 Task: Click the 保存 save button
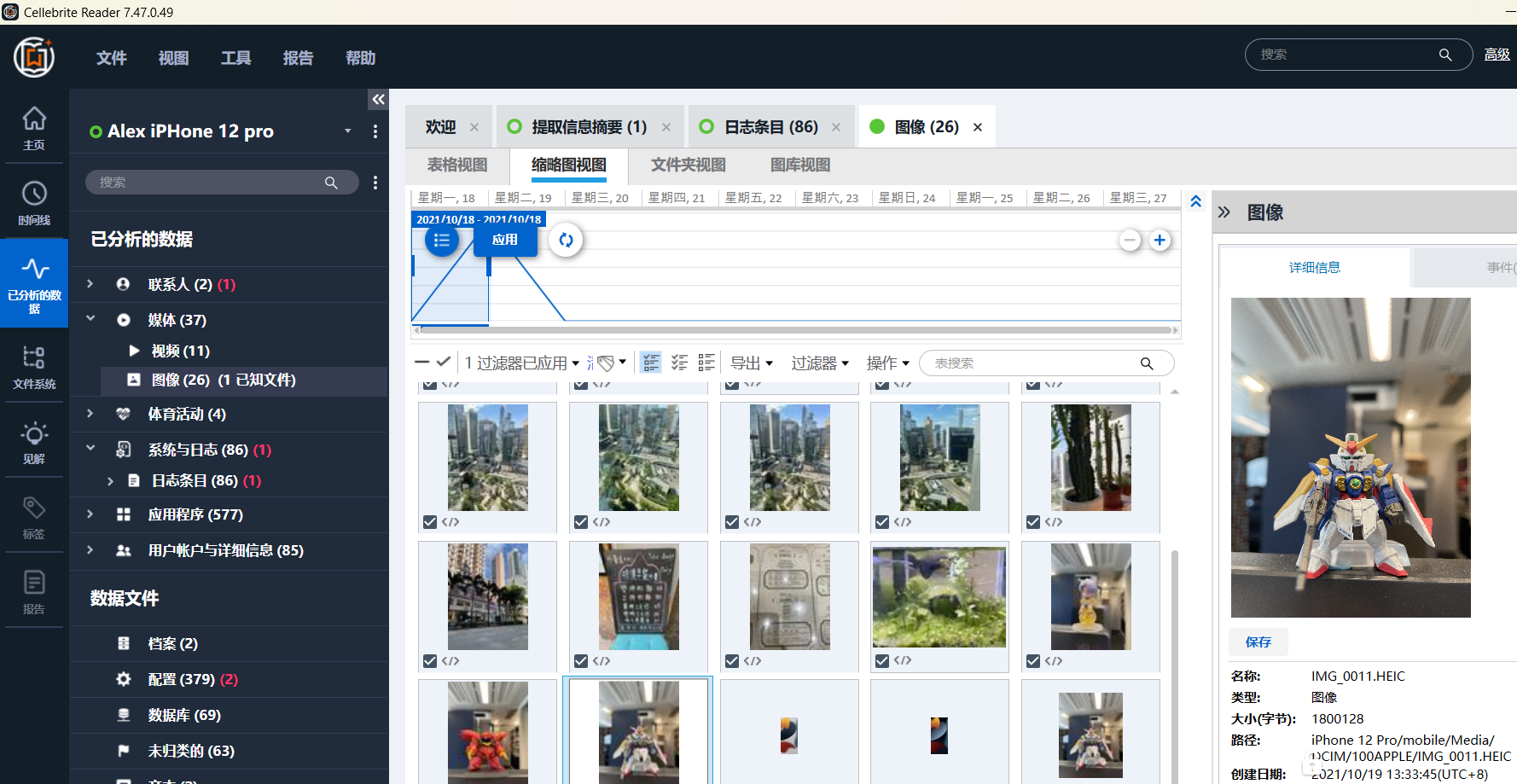click(1258, 642)
